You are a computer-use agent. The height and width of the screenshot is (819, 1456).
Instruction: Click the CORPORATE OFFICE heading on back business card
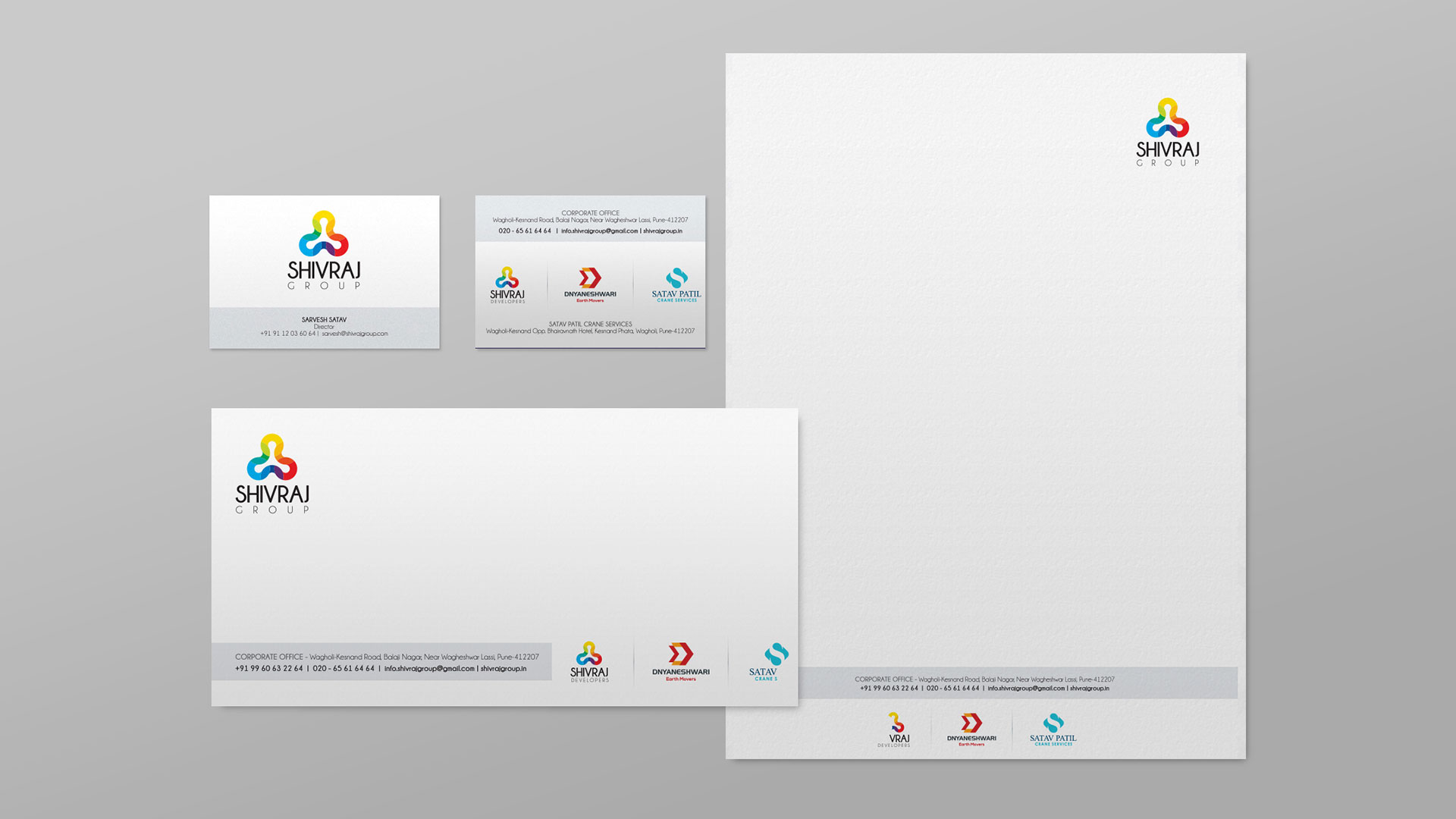(x=590, y=213)
